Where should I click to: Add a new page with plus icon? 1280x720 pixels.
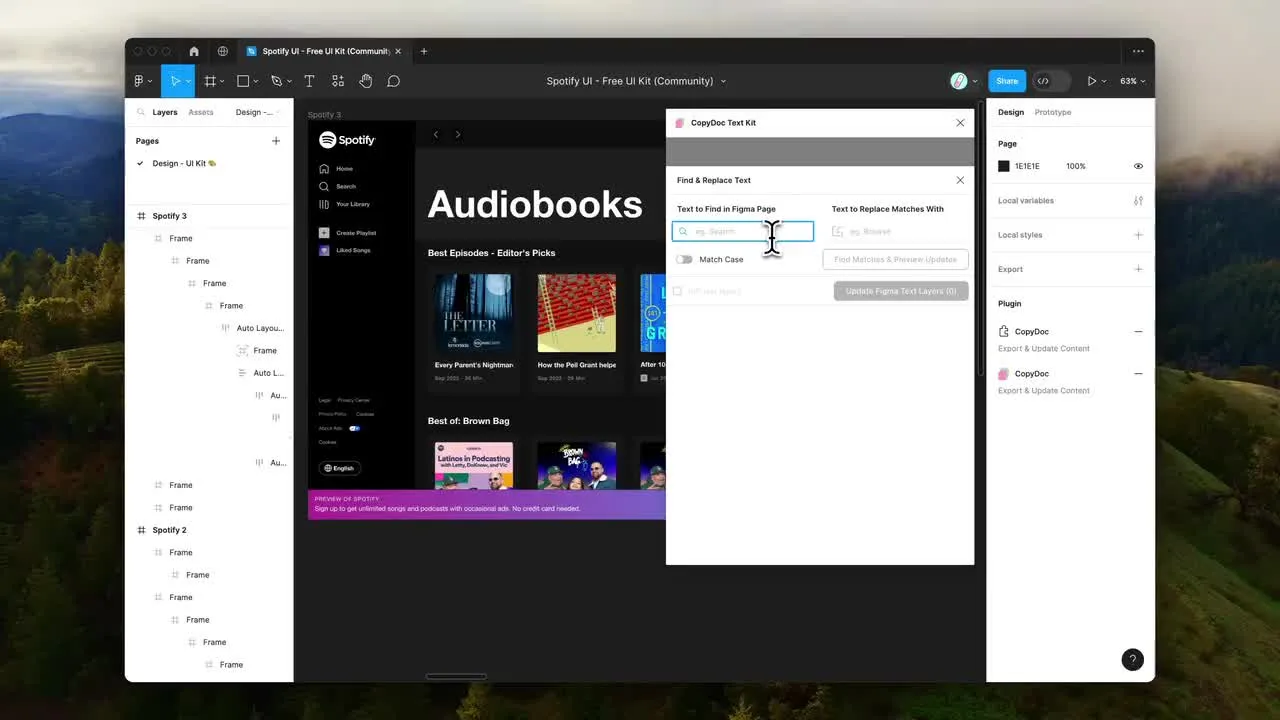coord(276,141)
